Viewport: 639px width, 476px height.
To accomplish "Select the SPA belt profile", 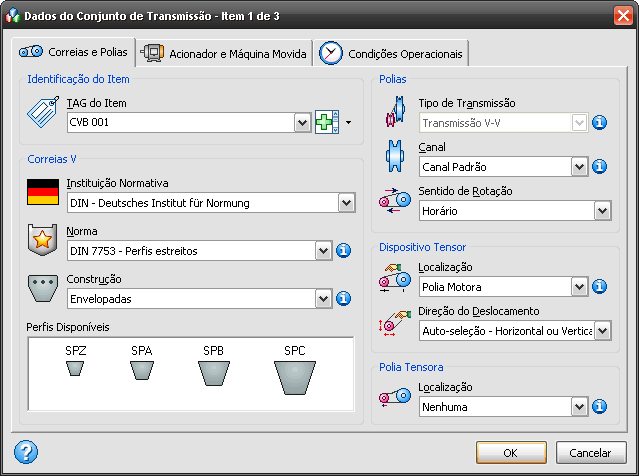I will (x=142, y=362).
